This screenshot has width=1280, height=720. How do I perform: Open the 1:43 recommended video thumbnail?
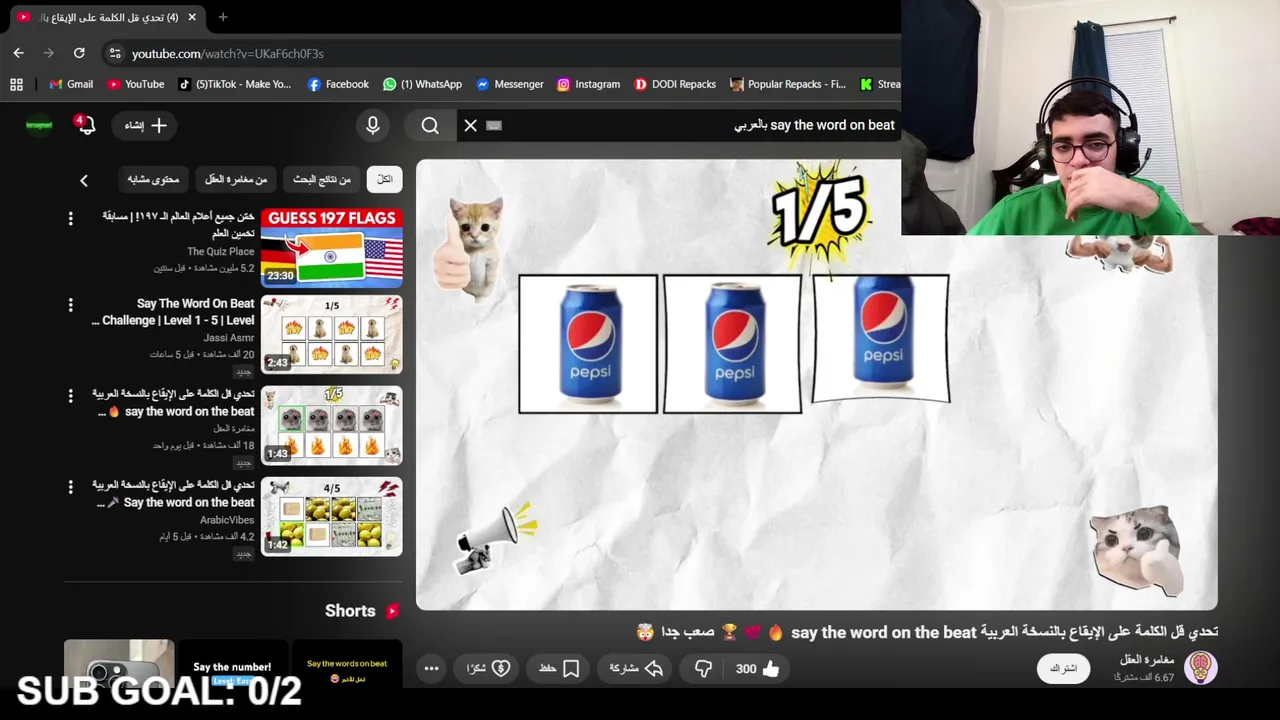332,425
